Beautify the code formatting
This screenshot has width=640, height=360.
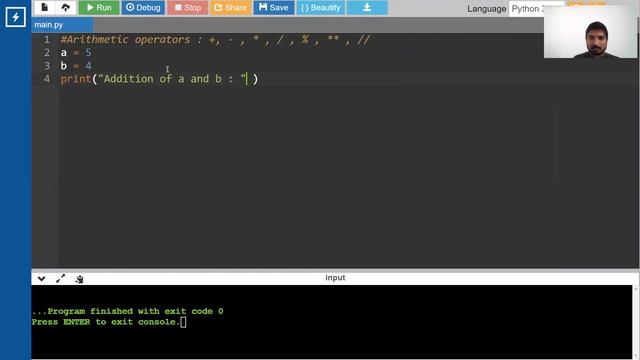pyautogui.click(x=321, y=7)
